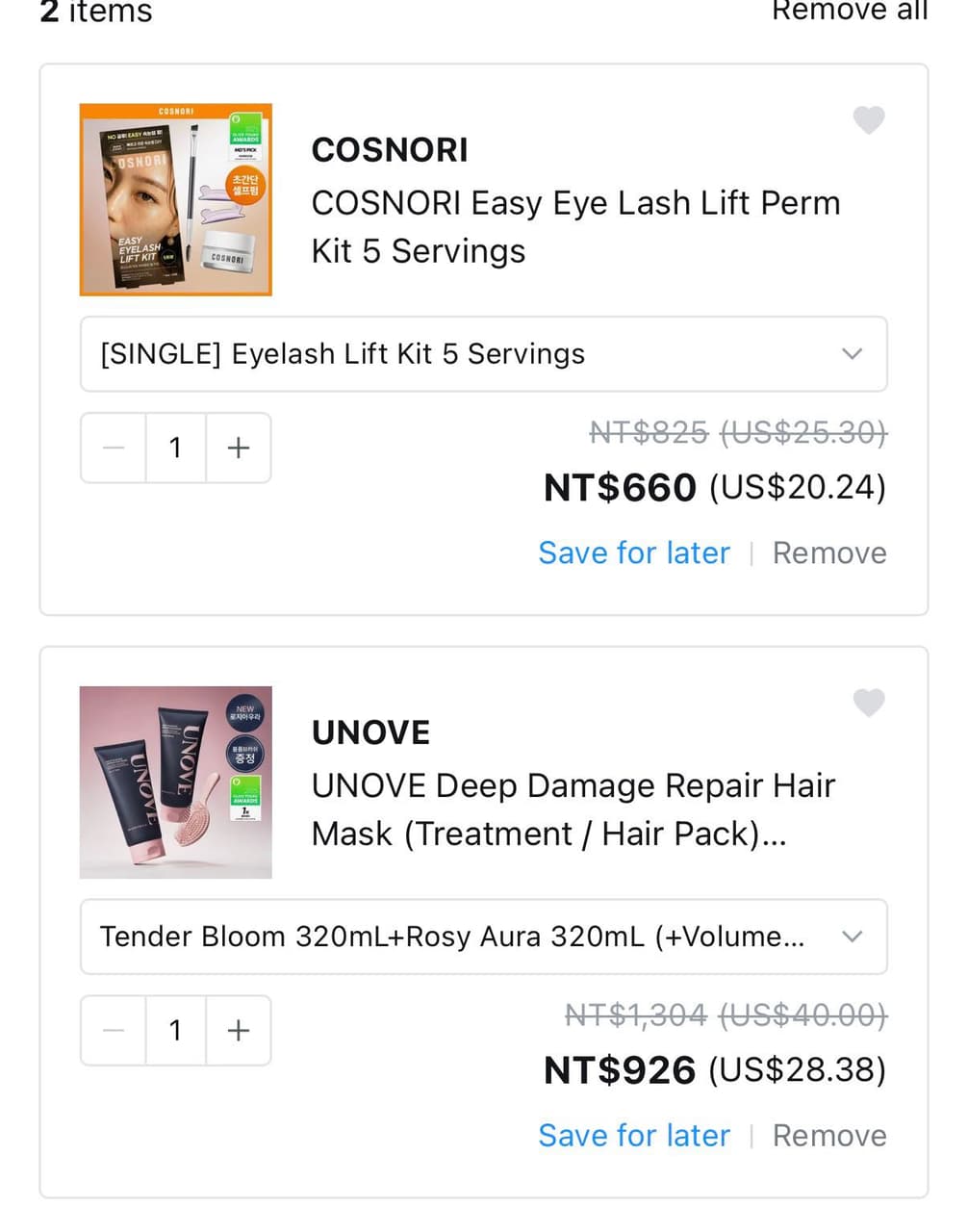Expand chevron on SINGLE Eyelash Lift Kit selector

tap(852, 354)
